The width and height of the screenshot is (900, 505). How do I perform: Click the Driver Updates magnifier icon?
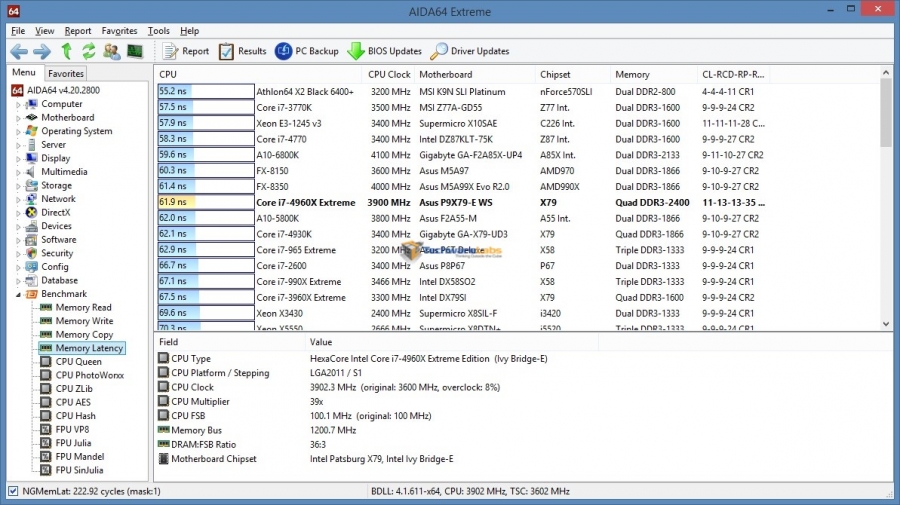pyautogui.click(x=439, y=51)
